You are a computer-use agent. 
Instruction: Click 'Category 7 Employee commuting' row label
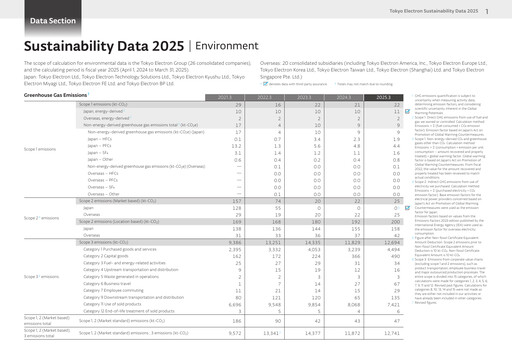click(113, 290)
